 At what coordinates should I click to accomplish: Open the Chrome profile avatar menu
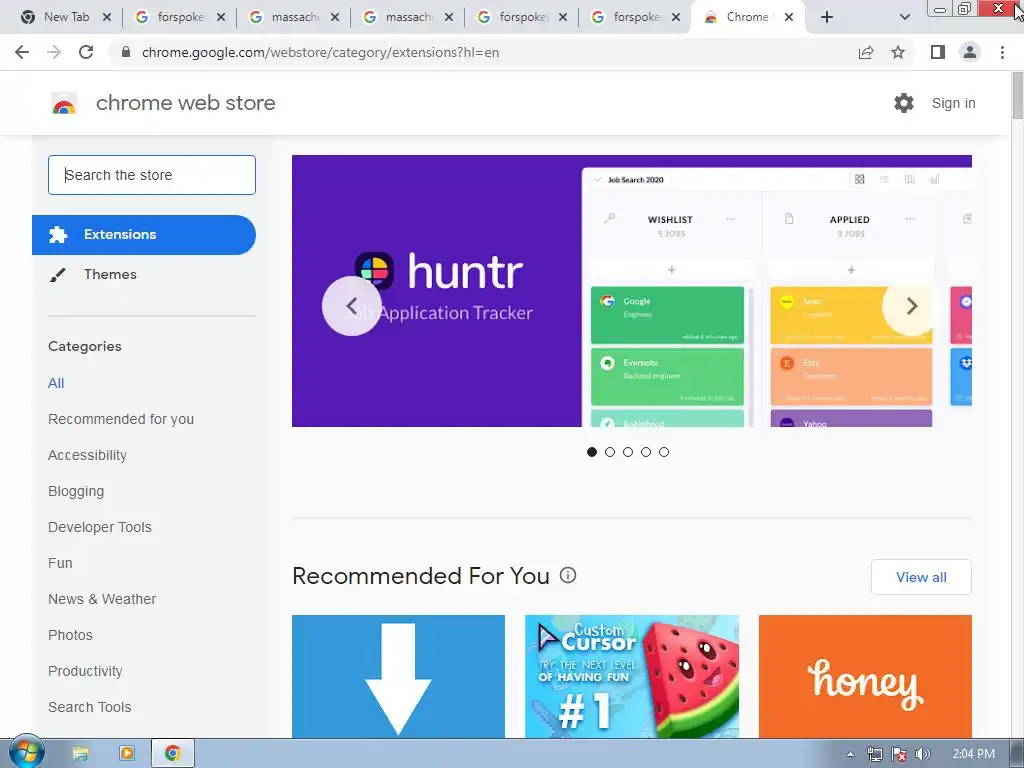click(970, 52)
